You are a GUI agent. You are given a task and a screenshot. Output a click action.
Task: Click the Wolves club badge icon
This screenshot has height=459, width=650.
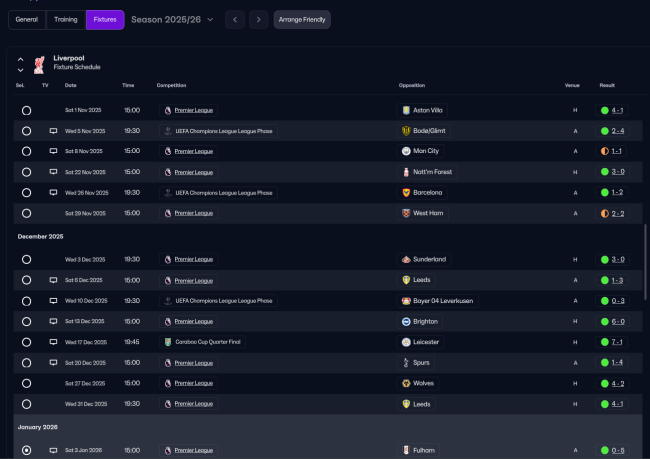pyautogui.click(x=406, y=383)
